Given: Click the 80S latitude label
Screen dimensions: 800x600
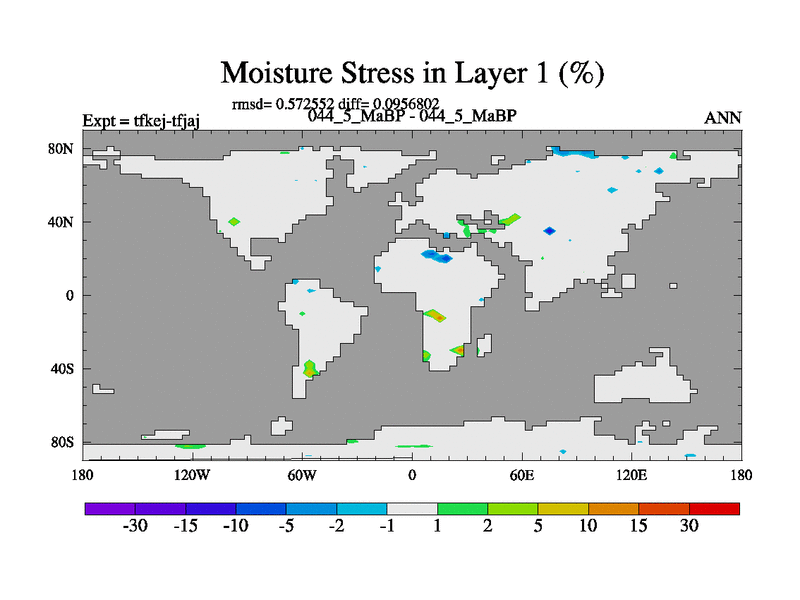Looking at the screenshot, I should tap(62, 442).
